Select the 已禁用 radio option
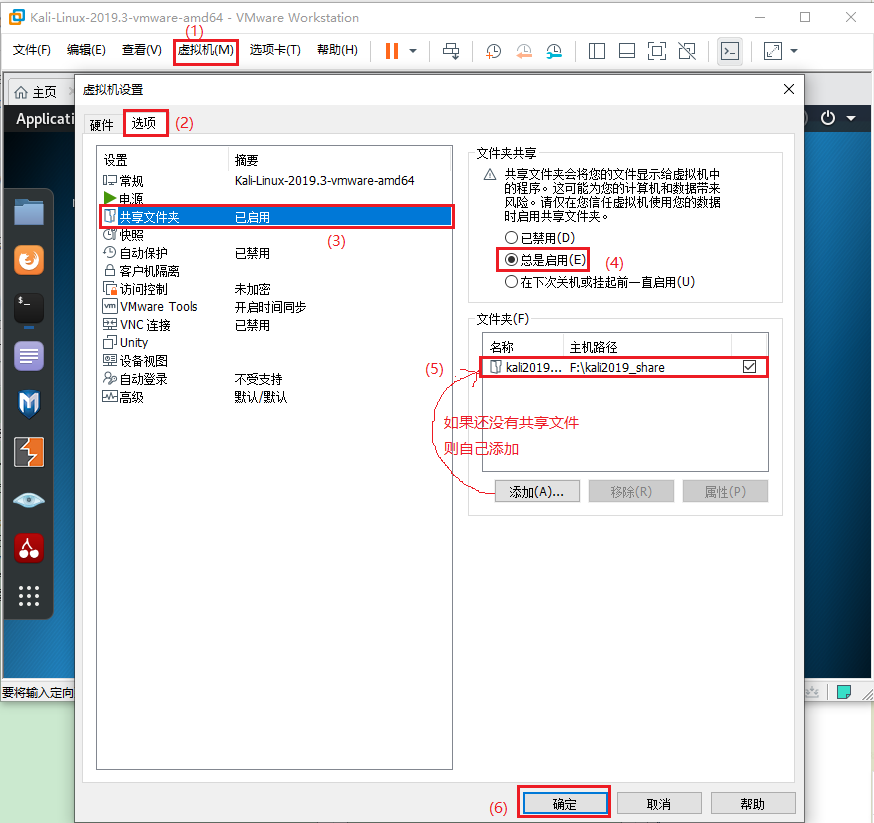Viewport: 874px width, 823px height. (x=510, y=237)
